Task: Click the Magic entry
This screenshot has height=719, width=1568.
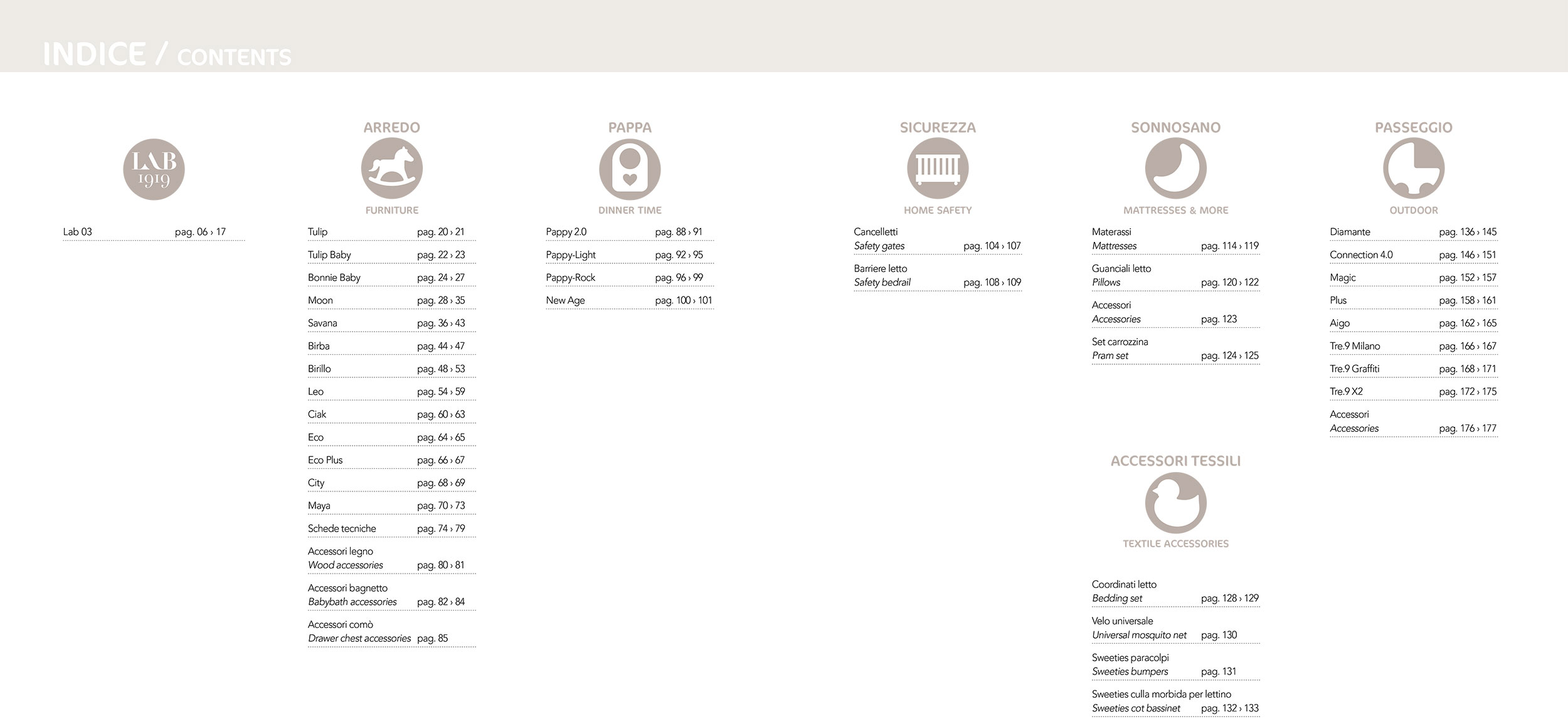Action: (x=1414, y=277)
